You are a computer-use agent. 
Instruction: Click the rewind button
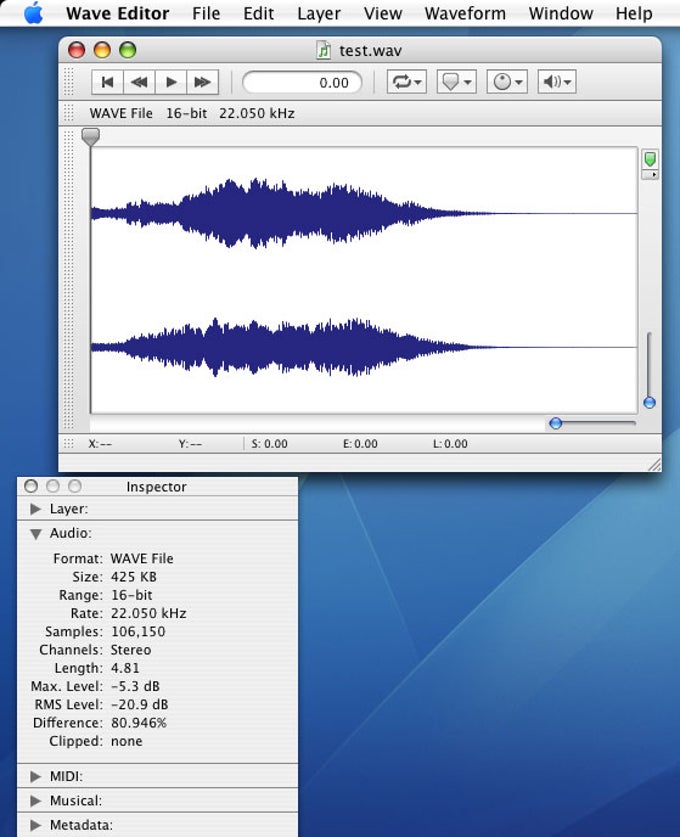coord(139,82)
